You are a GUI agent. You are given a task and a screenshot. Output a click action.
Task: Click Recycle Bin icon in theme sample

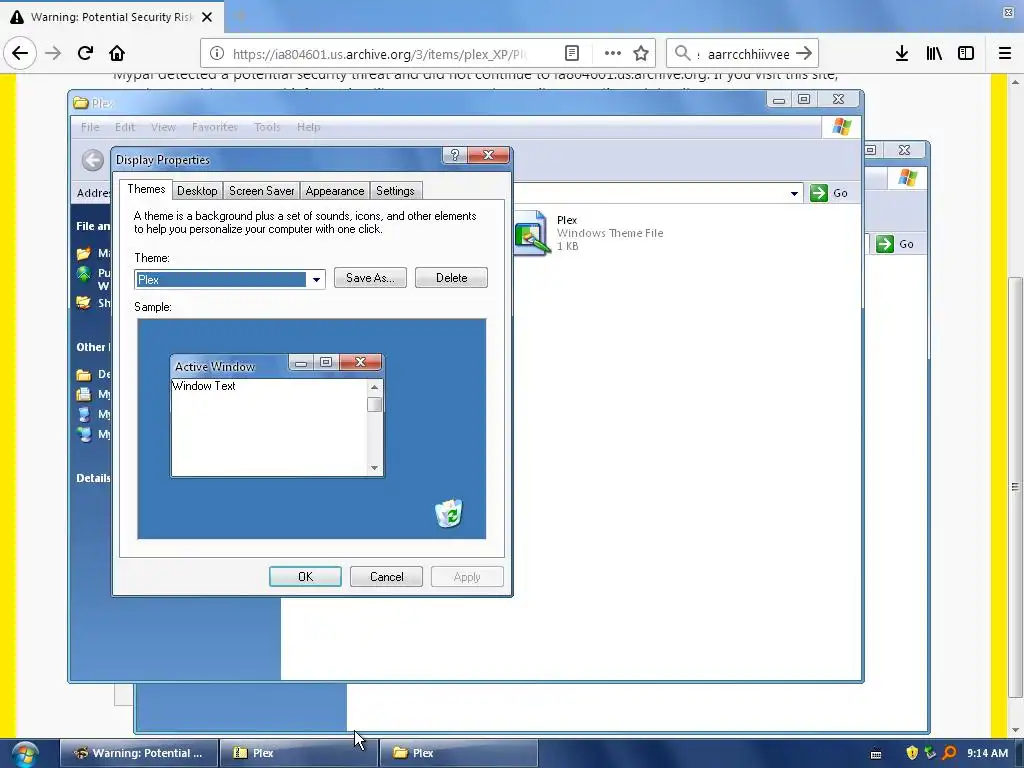(x=449, y=513)
